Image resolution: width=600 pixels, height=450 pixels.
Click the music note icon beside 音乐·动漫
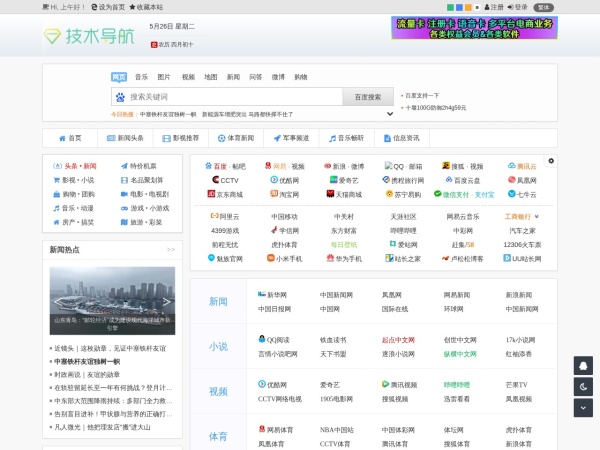pos(56,208)
